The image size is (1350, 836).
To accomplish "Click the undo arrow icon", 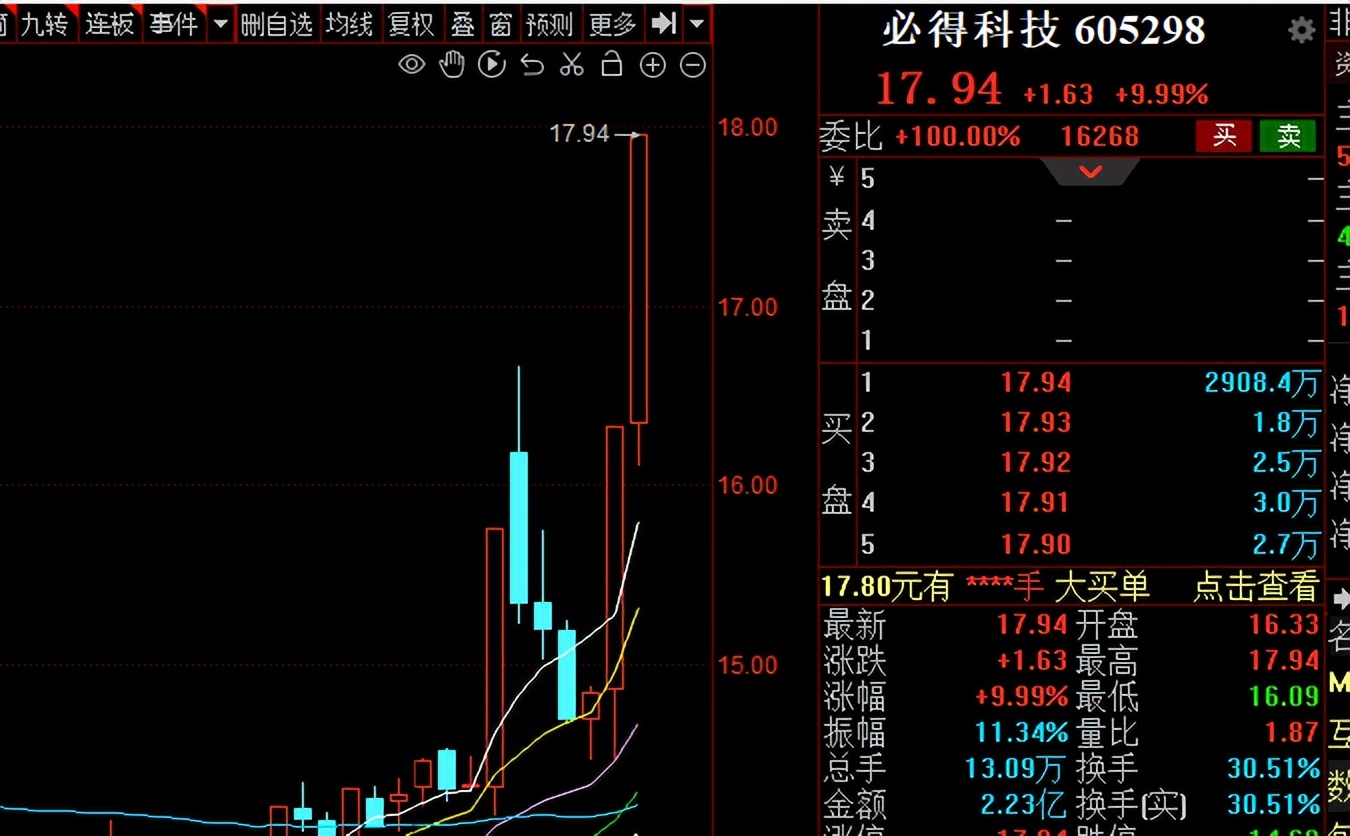I will point(531,64).
